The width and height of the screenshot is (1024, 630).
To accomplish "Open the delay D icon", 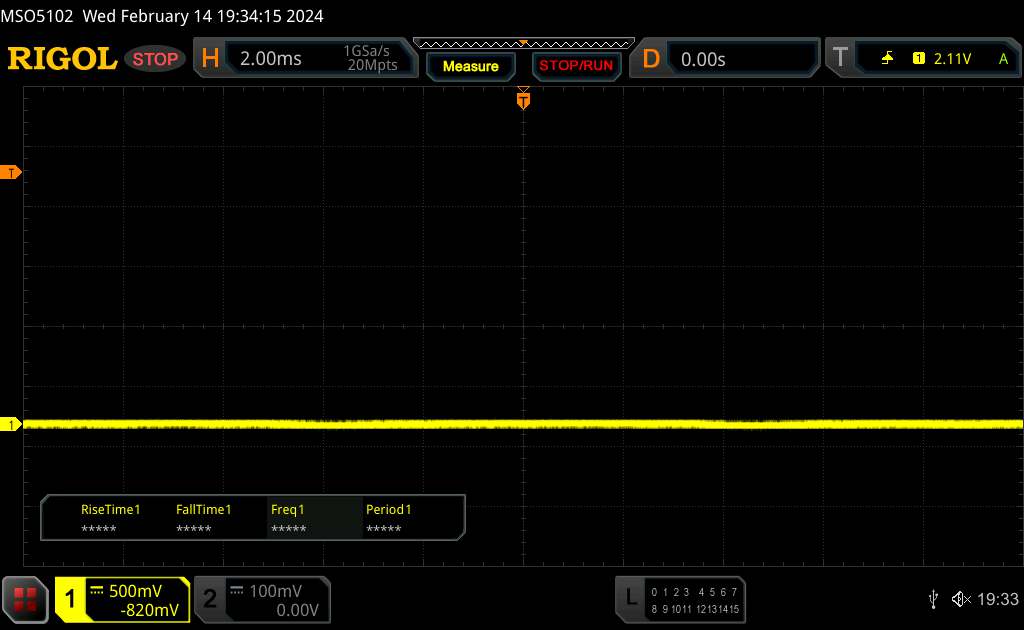I will 650,59.
